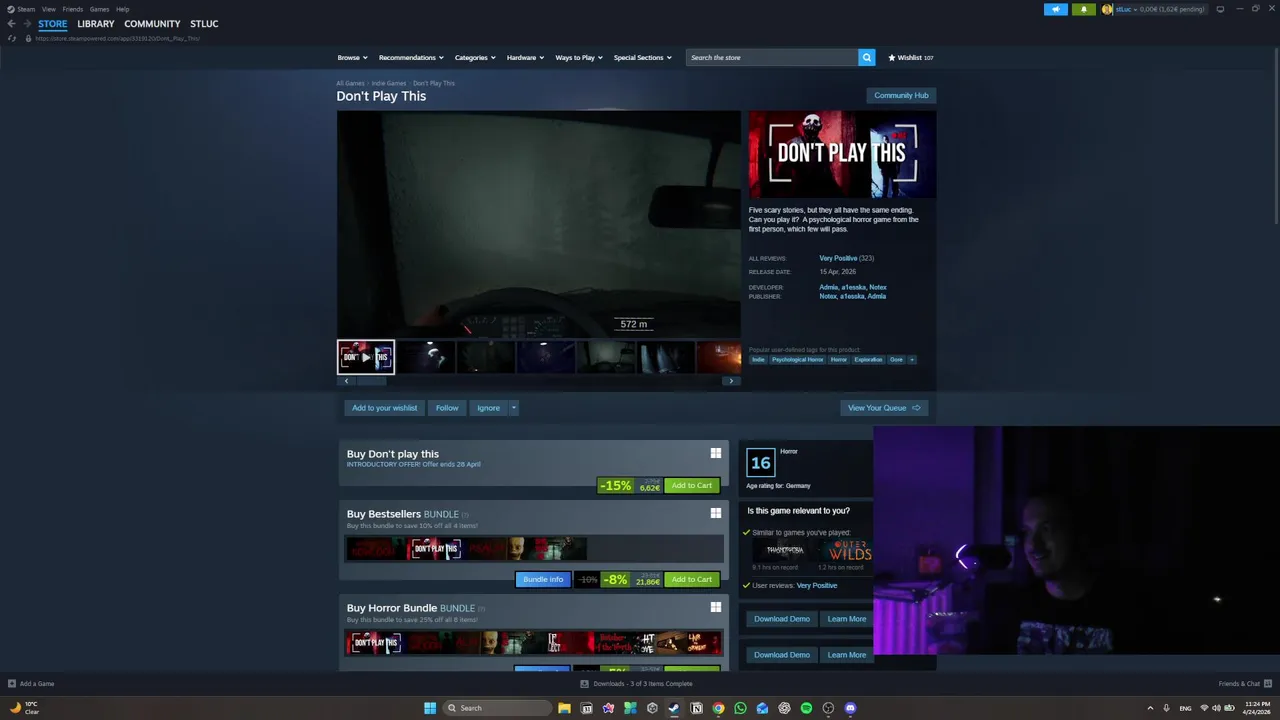Add Bestsellers bundle to cart
This screenshot has width=1280, height=720.
tap(692, 579)
